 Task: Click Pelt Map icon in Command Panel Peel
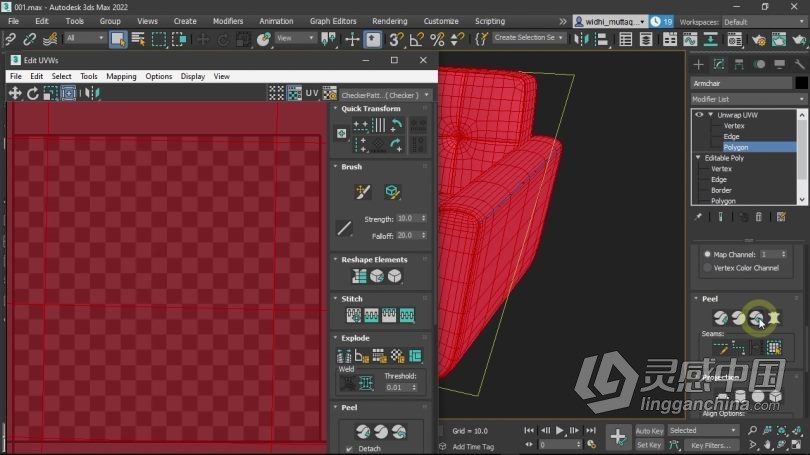[774, 318]
